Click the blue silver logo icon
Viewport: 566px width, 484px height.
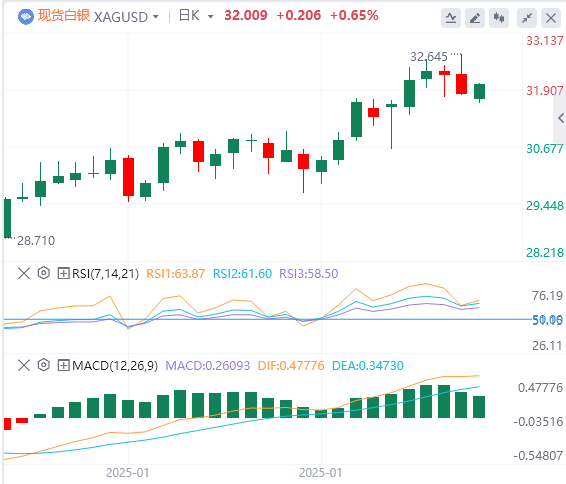pyautogui.click(x=26, y=17)
